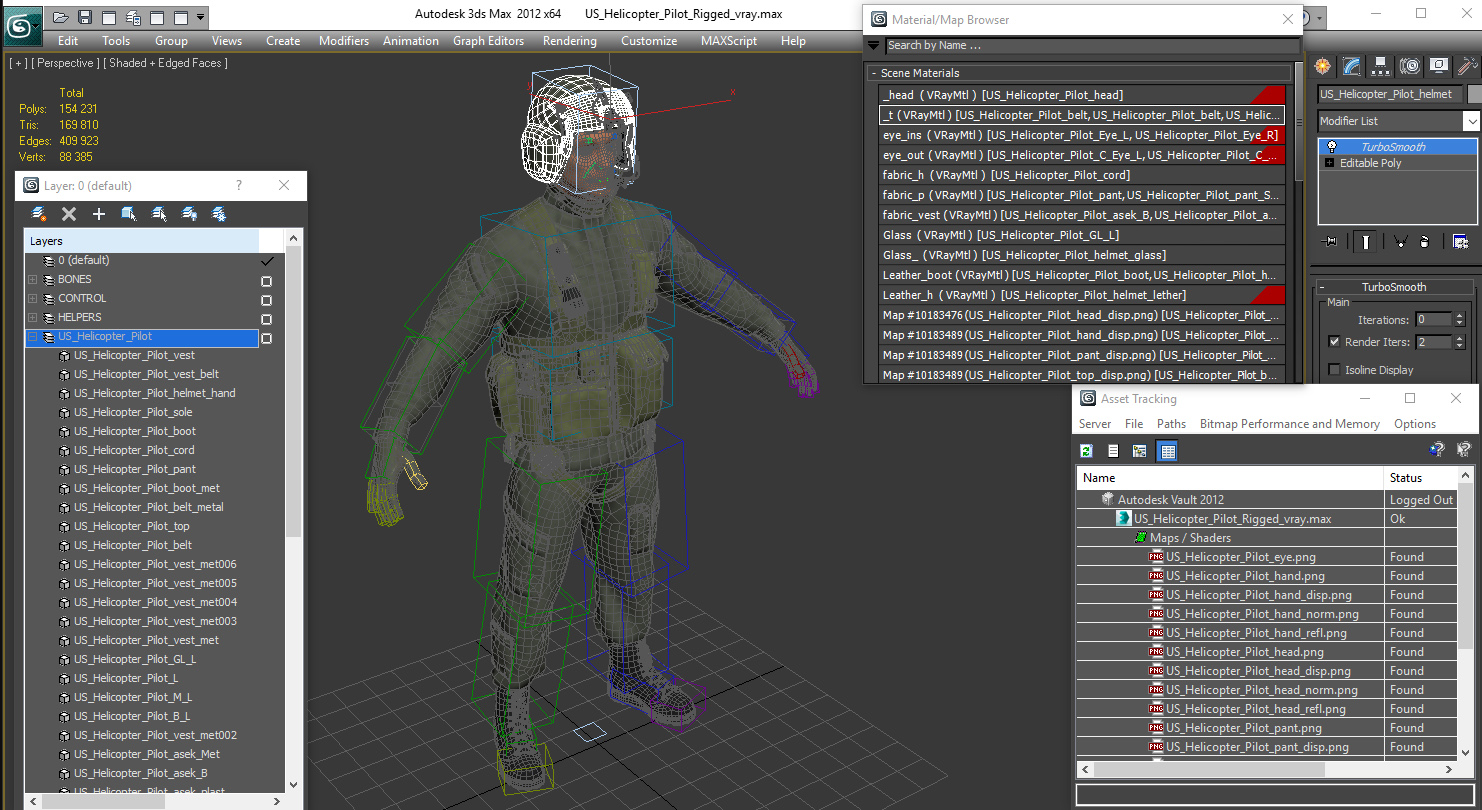Click Freeze/Unfreeze All Layers icon
The height and width of the screenshot is (810, 1482).
tap(219, 214)
